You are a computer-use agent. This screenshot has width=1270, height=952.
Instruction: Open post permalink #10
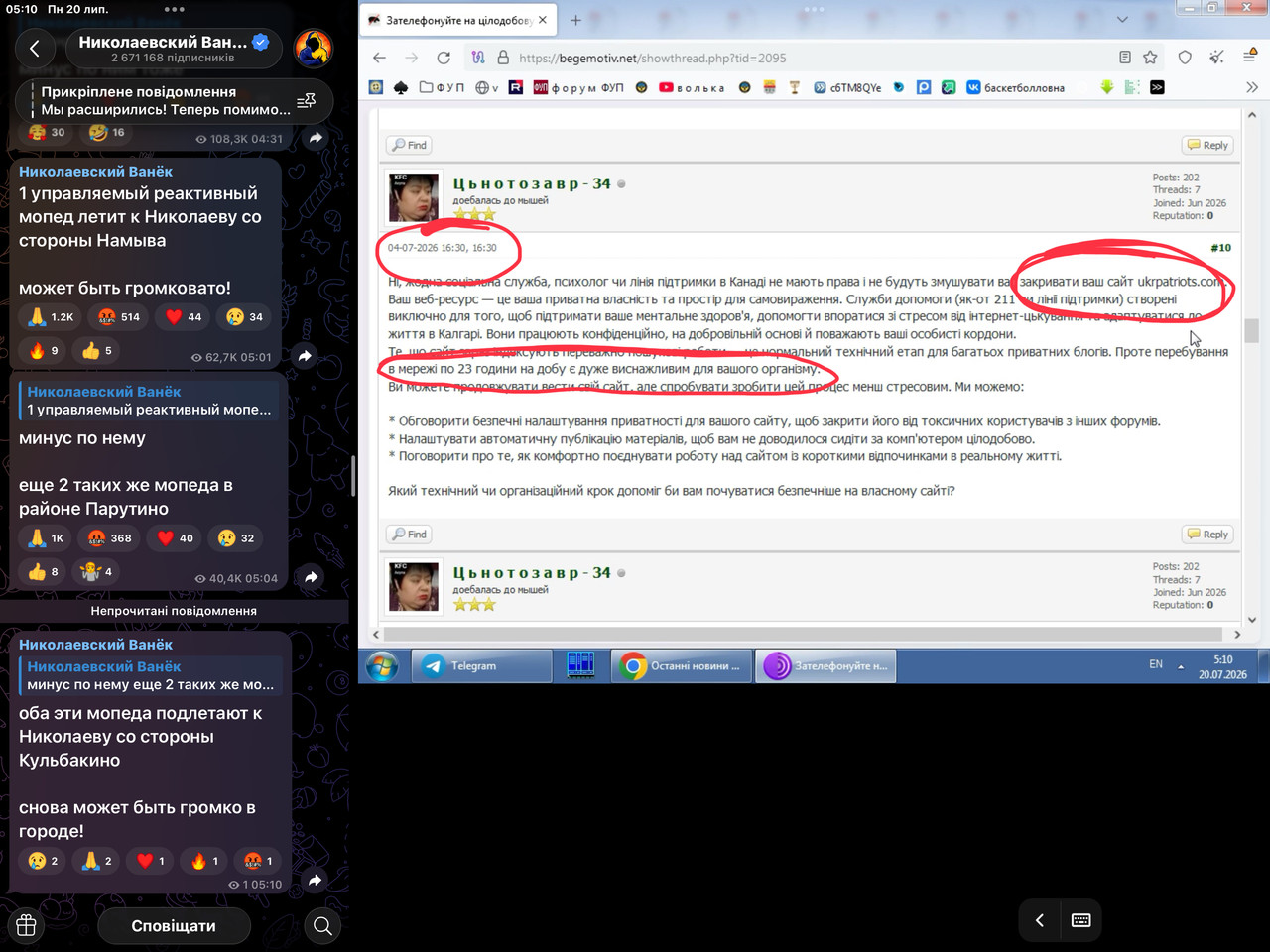pos(1220,248)
